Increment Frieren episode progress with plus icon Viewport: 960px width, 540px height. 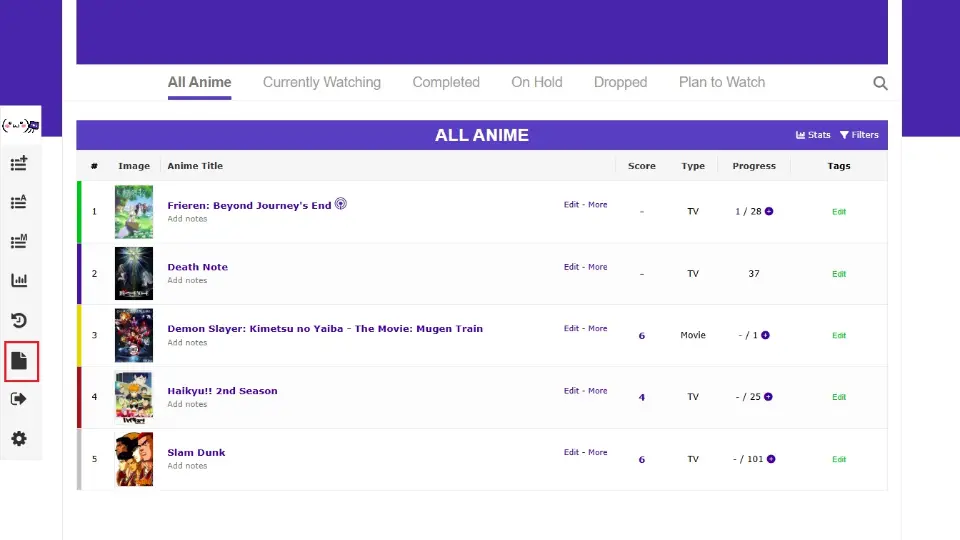(769, 212)
